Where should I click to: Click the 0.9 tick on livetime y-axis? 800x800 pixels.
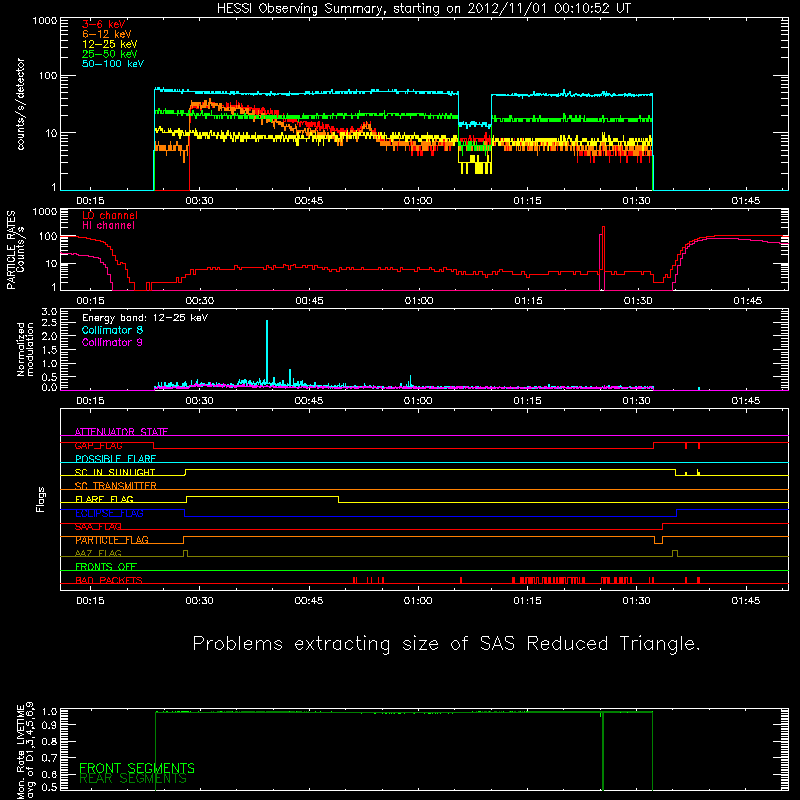click(x=51, y=725)
